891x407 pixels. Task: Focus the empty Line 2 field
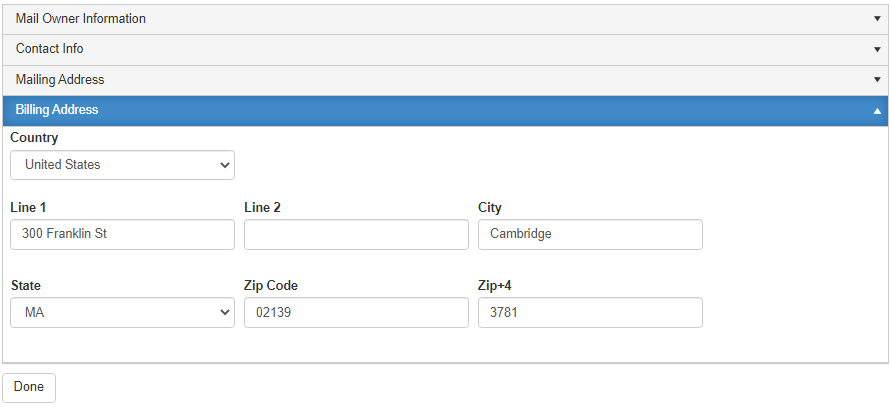(356, 234)
